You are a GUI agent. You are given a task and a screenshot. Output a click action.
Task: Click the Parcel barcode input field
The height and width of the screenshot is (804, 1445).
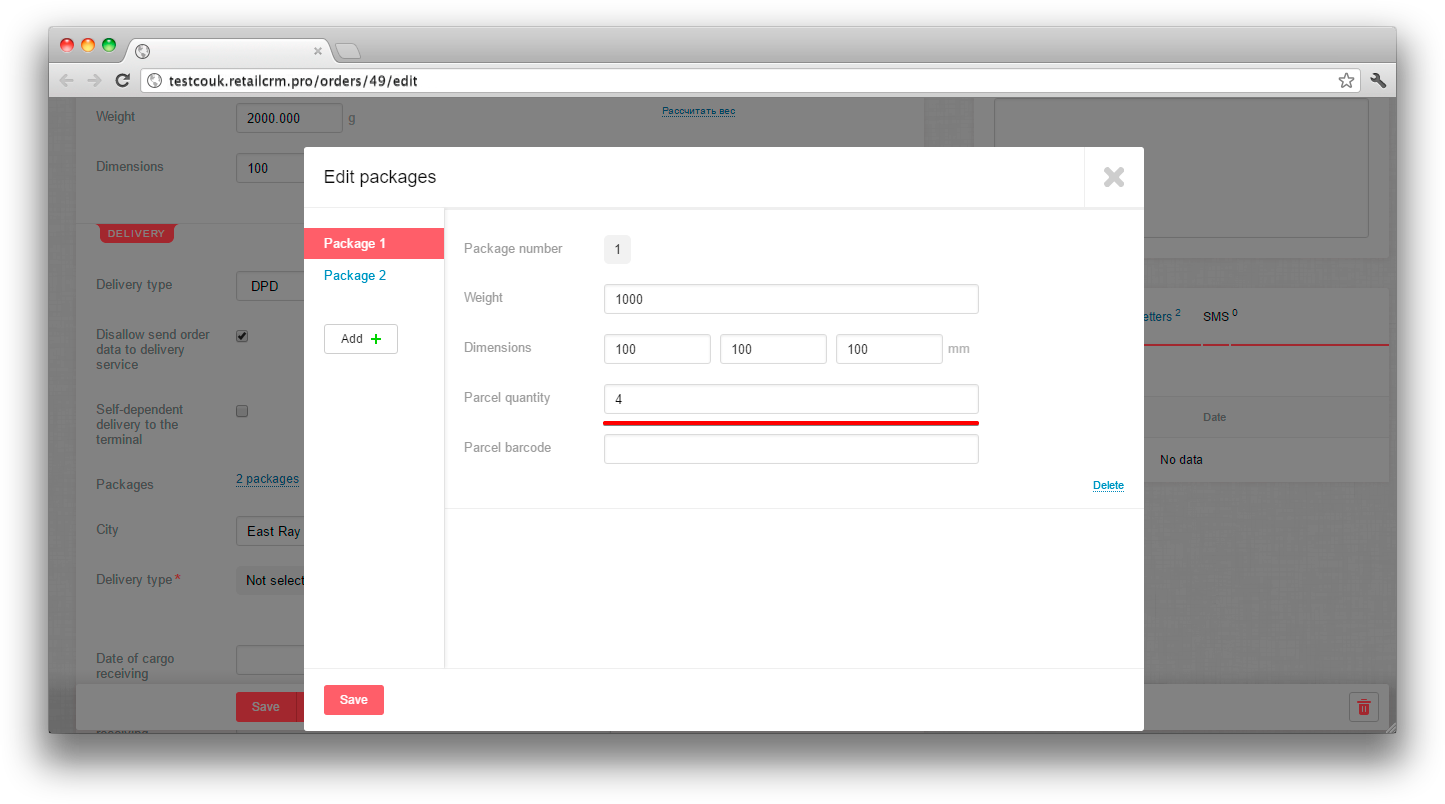click(790, 449)
